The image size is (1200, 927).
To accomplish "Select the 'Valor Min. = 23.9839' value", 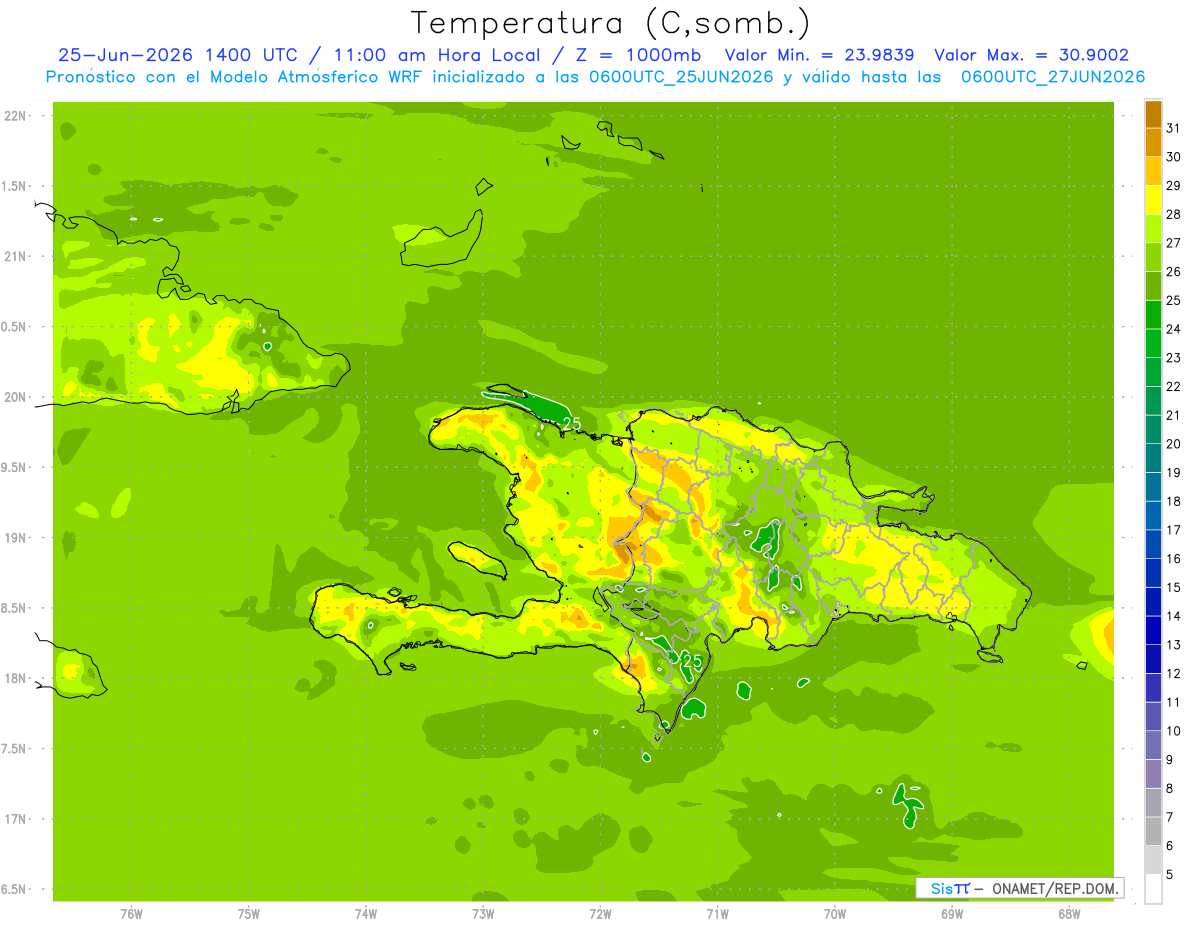I will coord(819,55).
